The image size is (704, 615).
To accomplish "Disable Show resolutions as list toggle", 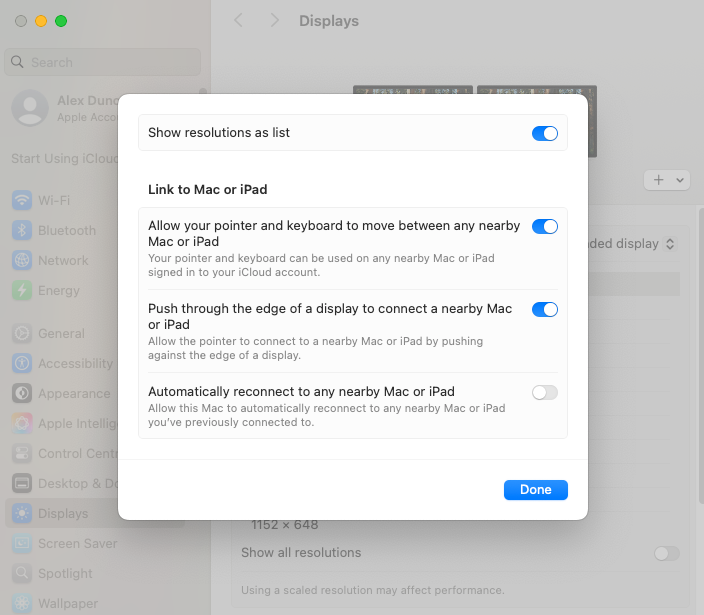I will point(544,133).
